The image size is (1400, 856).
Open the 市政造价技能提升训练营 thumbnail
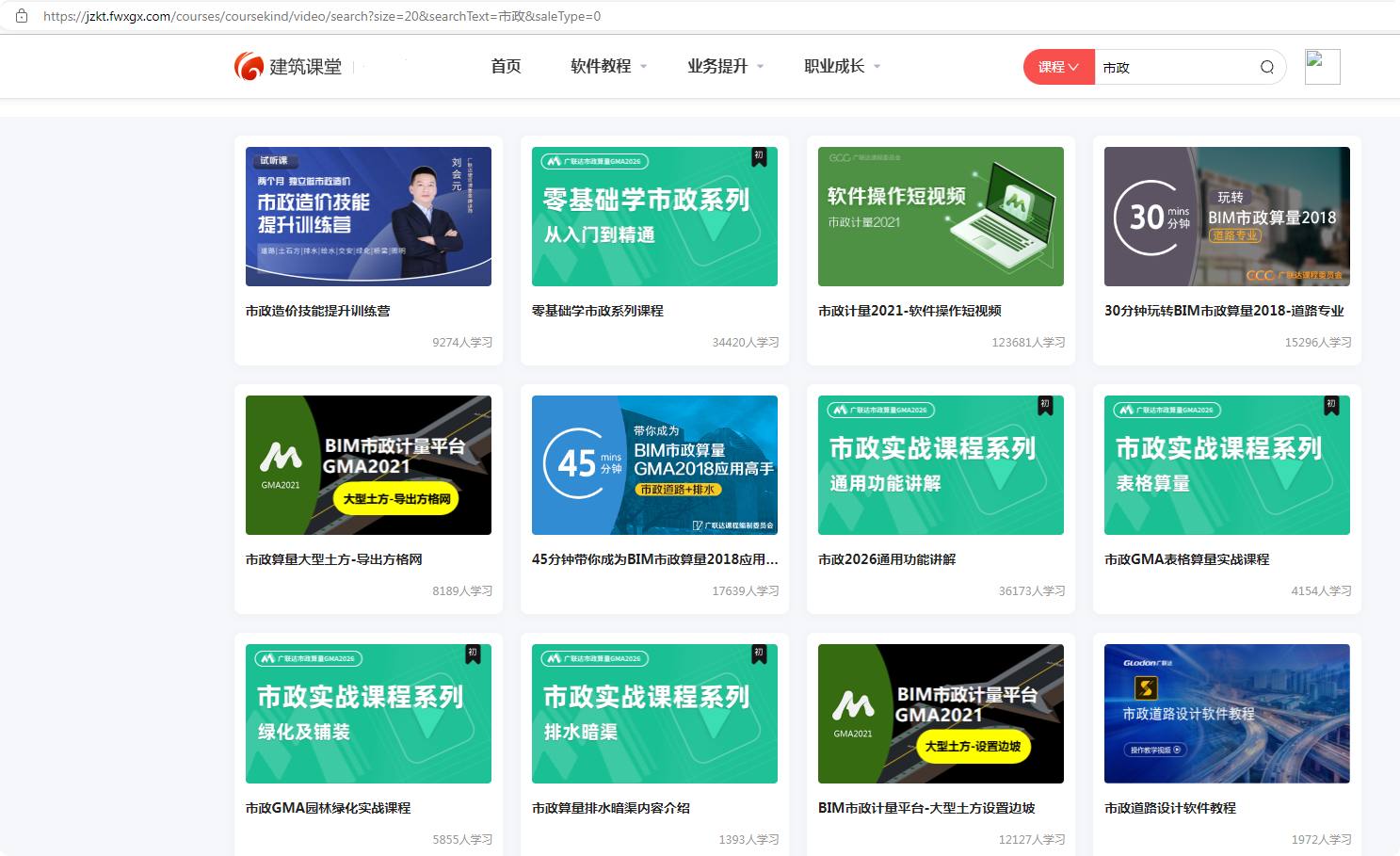[368, 217]
